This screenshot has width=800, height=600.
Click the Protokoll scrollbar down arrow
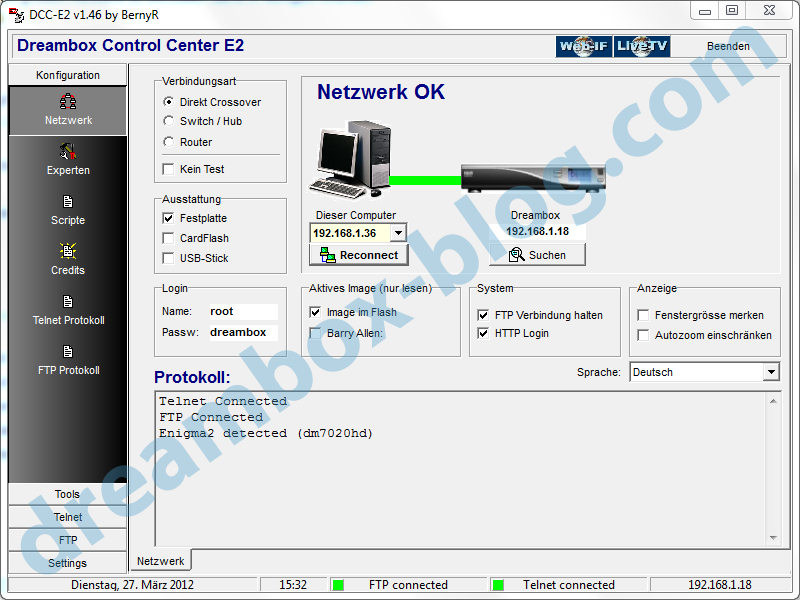point(773,538)
